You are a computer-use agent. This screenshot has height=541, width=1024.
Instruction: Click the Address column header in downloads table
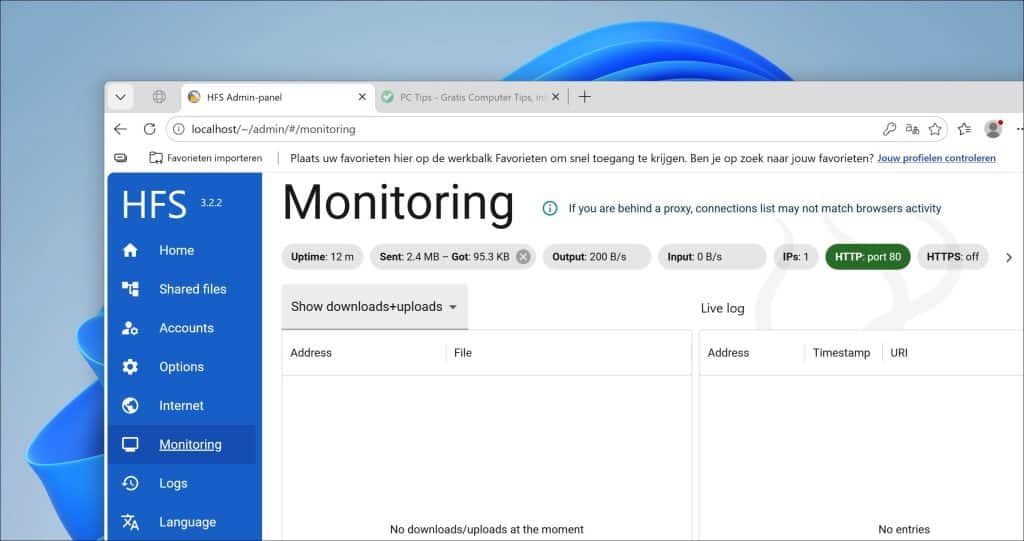point(311,353)
